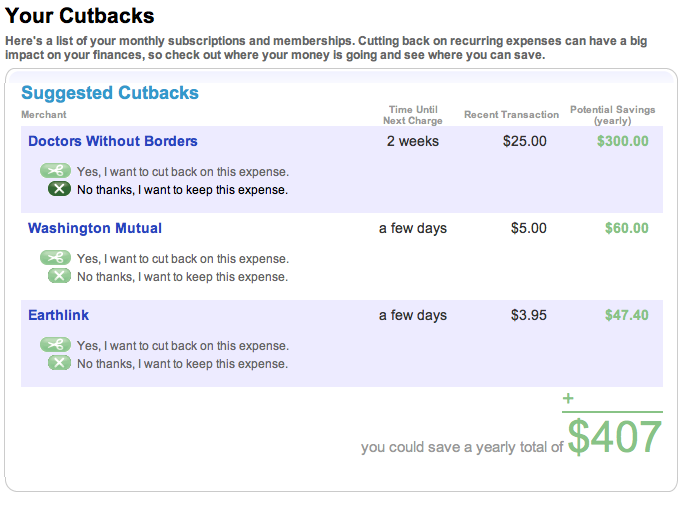Select 'Yes, cut back' text for Doctors Without Borders

tap(182, 171)
